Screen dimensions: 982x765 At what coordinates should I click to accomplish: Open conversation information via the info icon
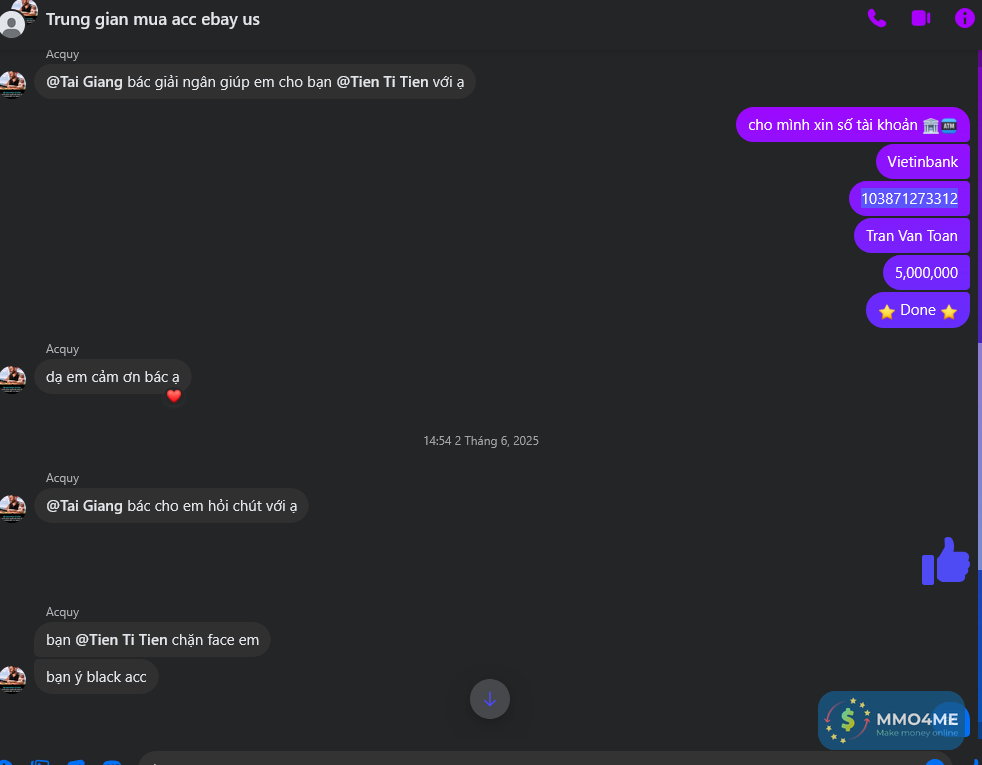964,18
